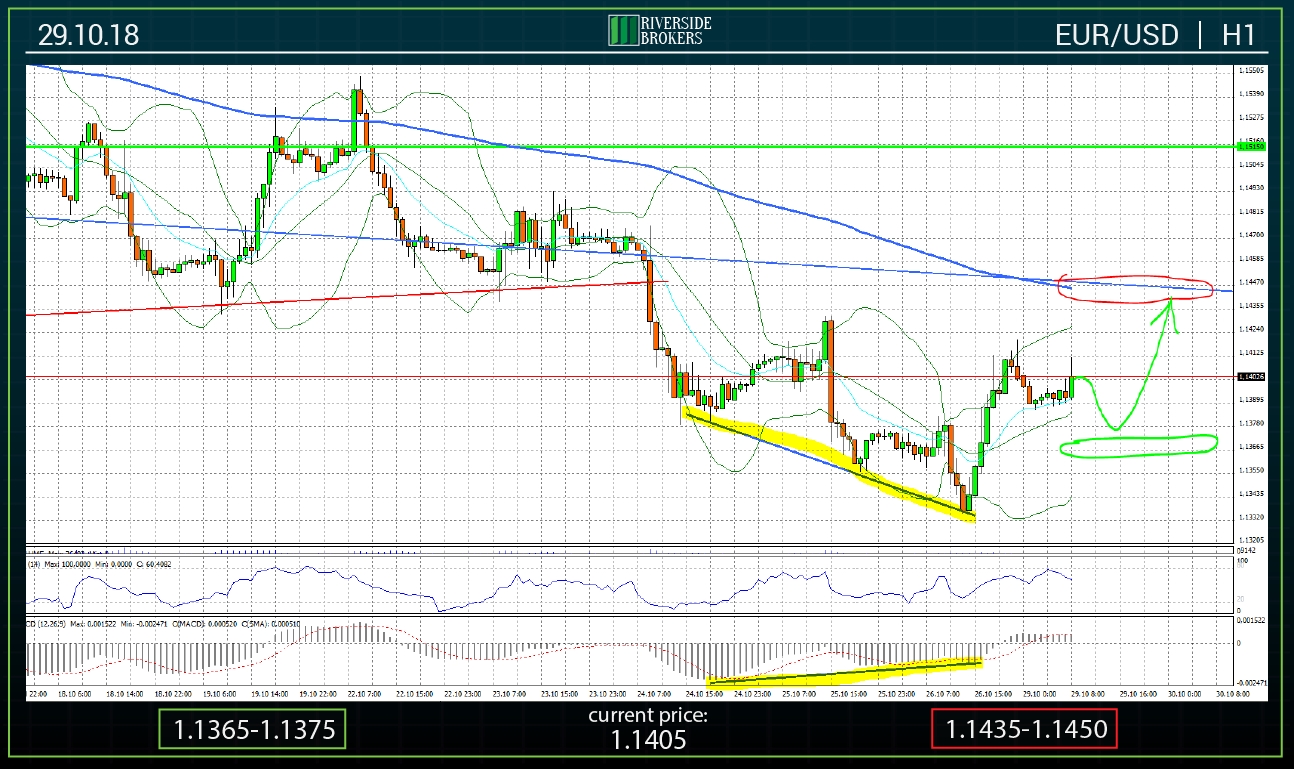Click the MACD (12,26,5) parameters label
The image size is (1294, 769).
(163, 623)
